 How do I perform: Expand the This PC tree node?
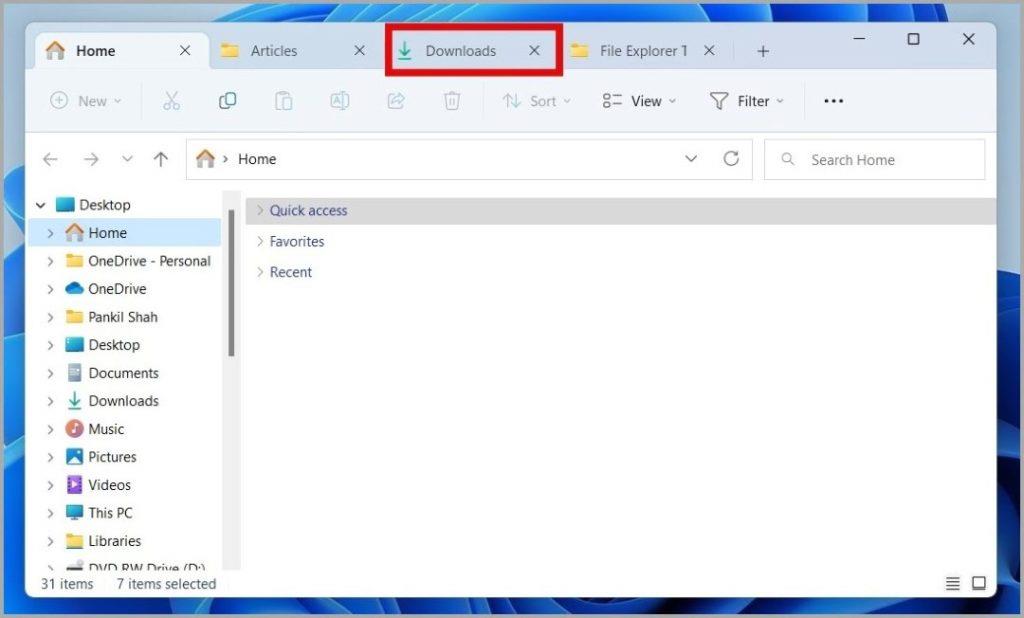50,513
